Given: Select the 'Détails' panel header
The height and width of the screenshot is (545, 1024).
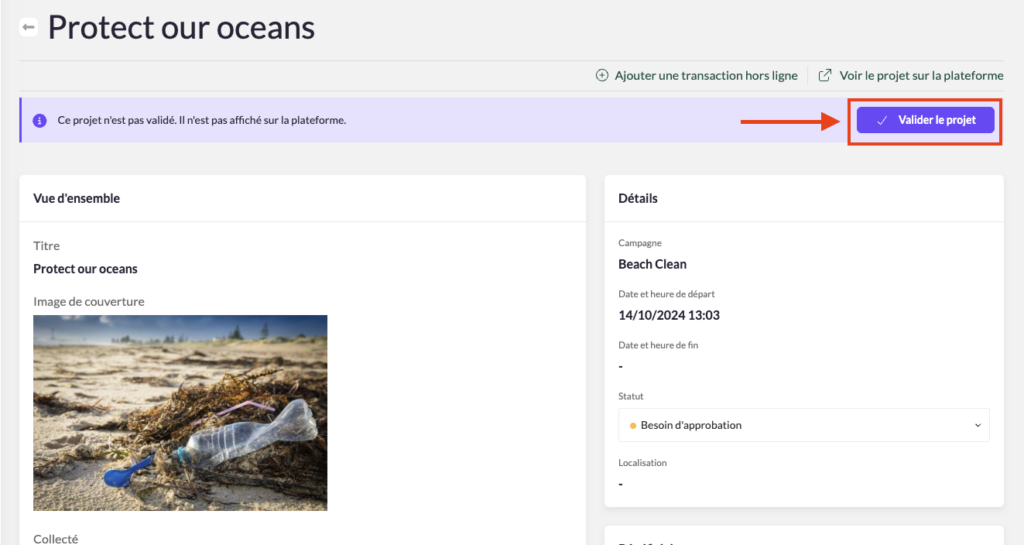Looking at the screenshot, I should 638,198.
